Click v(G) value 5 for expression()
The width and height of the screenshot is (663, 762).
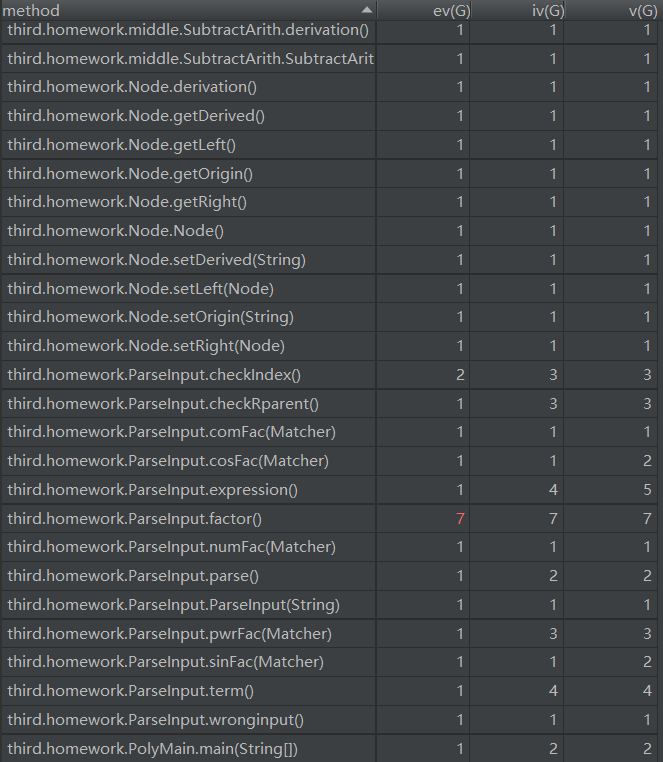coord(647,489)
